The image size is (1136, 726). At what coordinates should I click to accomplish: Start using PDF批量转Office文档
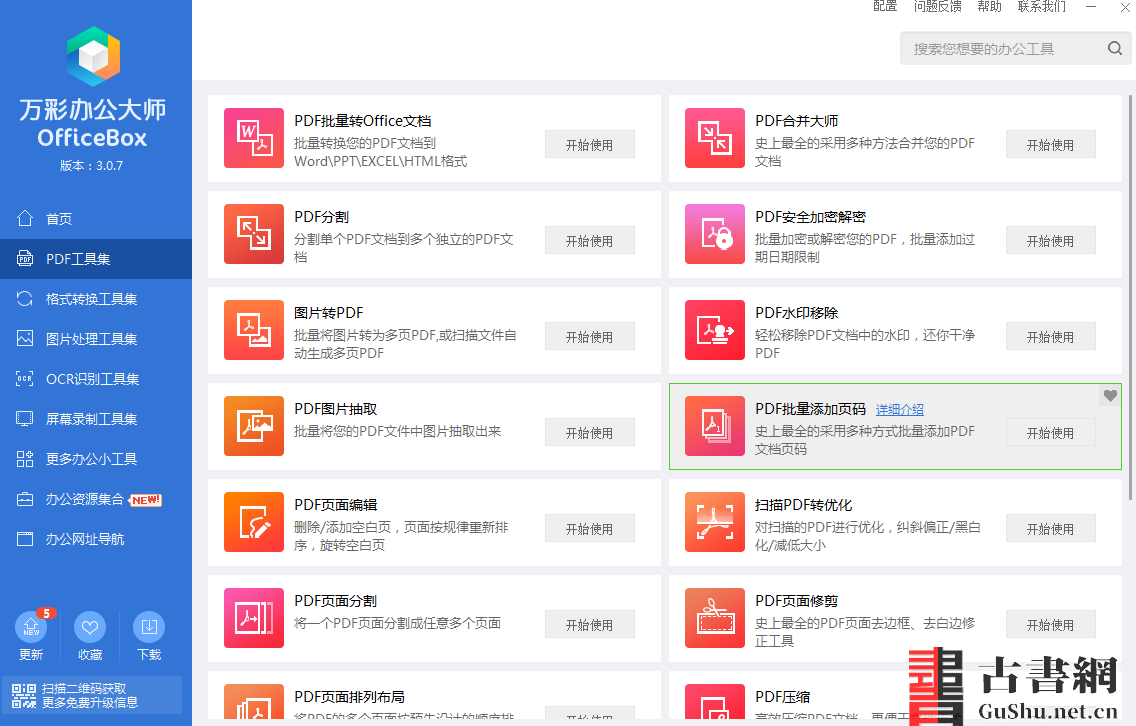tap(590, 145)
